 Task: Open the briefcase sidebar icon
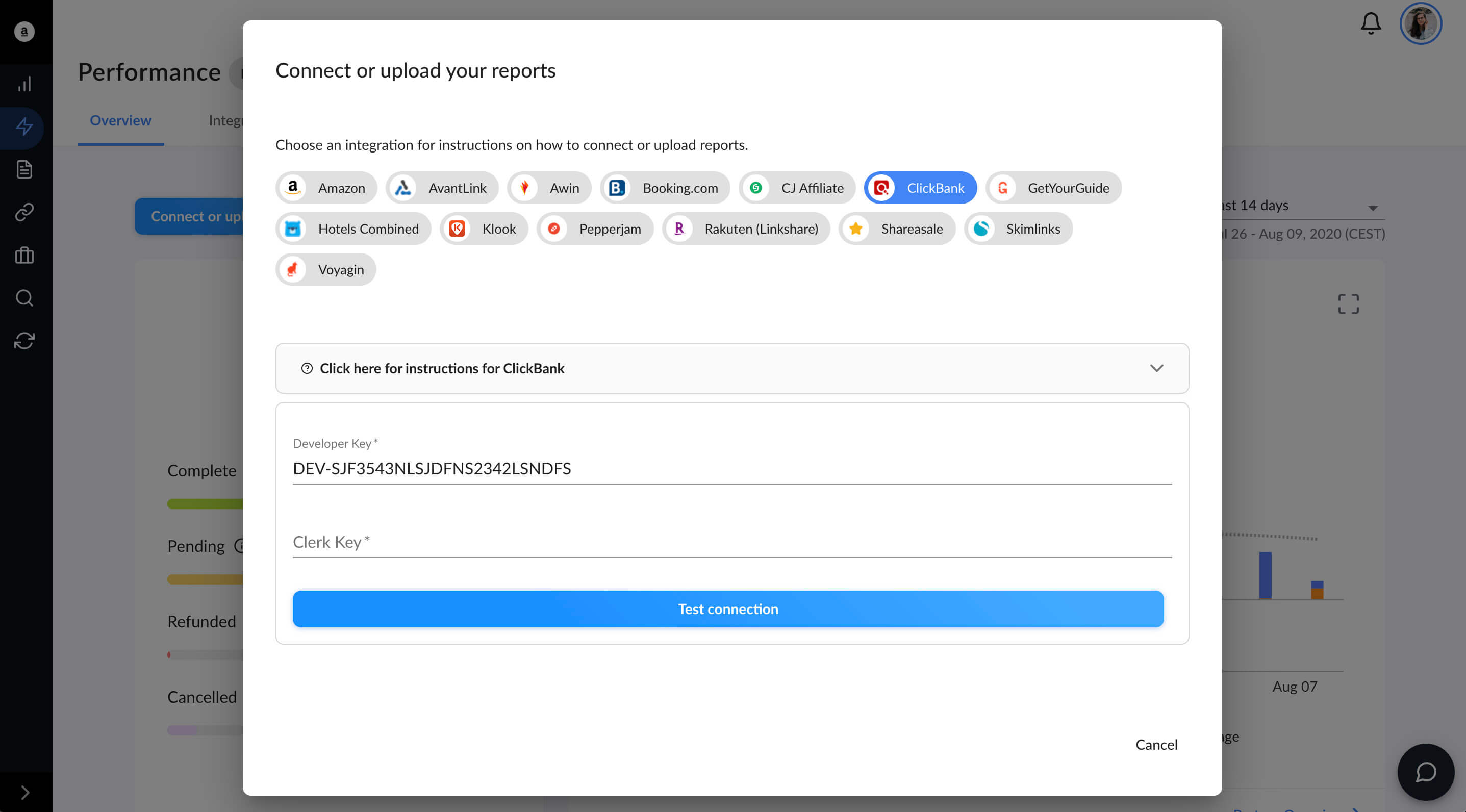24,255
